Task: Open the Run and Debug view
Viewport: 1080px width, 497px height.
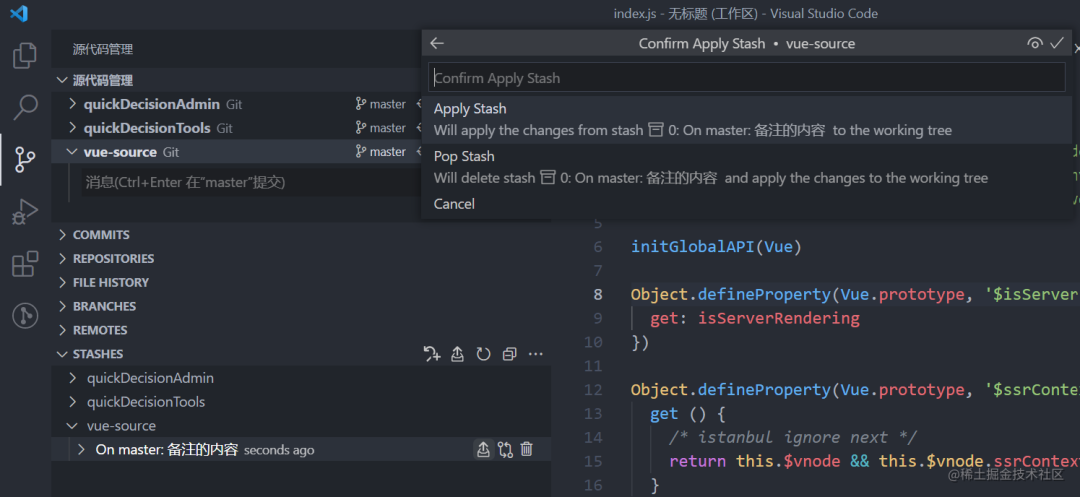Action: (25, 211)
